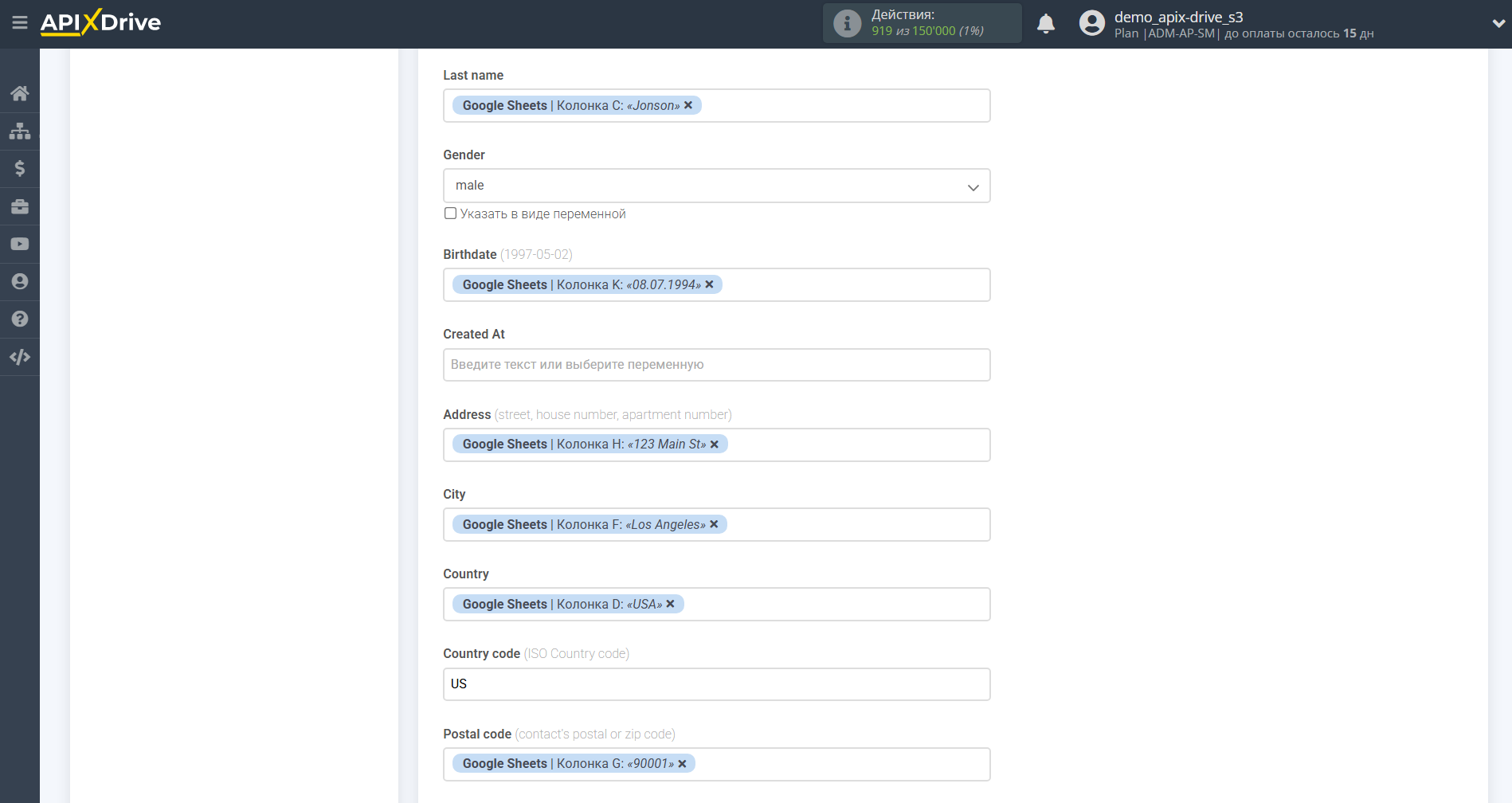Remove Birthdate variable 08.07.1994 tag
Viewport: 1512px width, 803px height.
coord(709,284)
